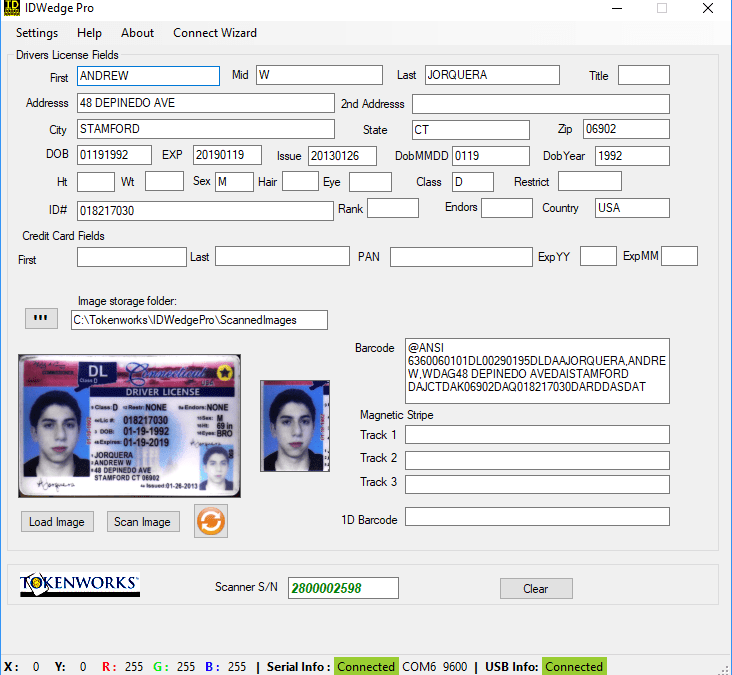Focus the Track 3 field

(537, 485)
